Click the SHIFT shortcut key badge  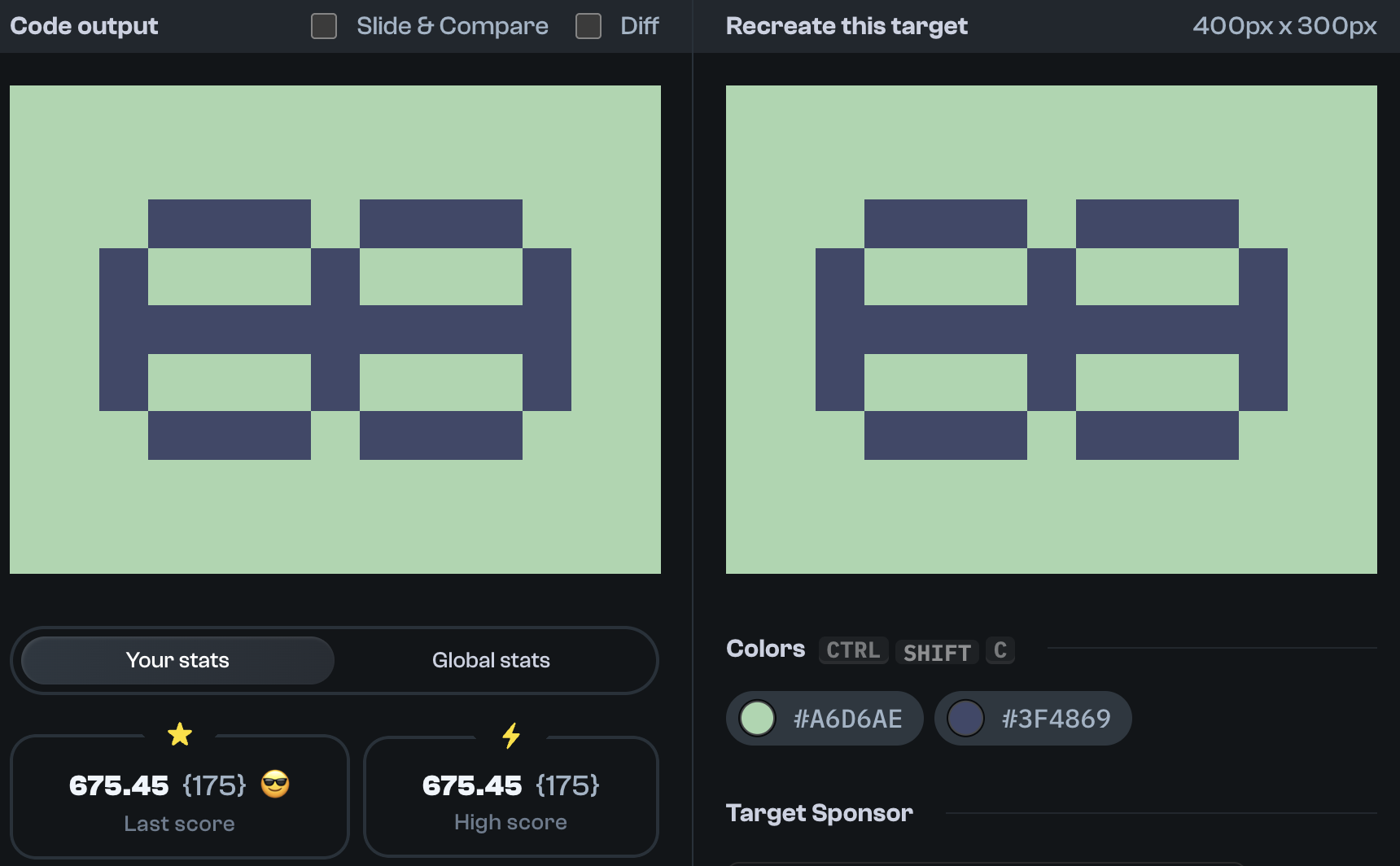[937, 652]
